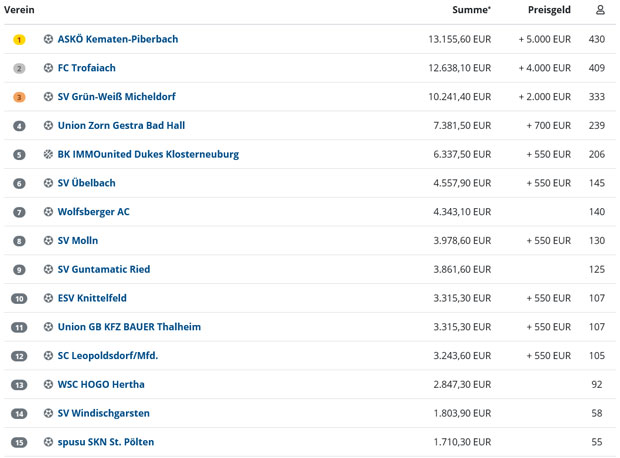Viewport: 620px width, 458px height.
Task: Open the FC Trofaiach club link
Action: [87, 68]
